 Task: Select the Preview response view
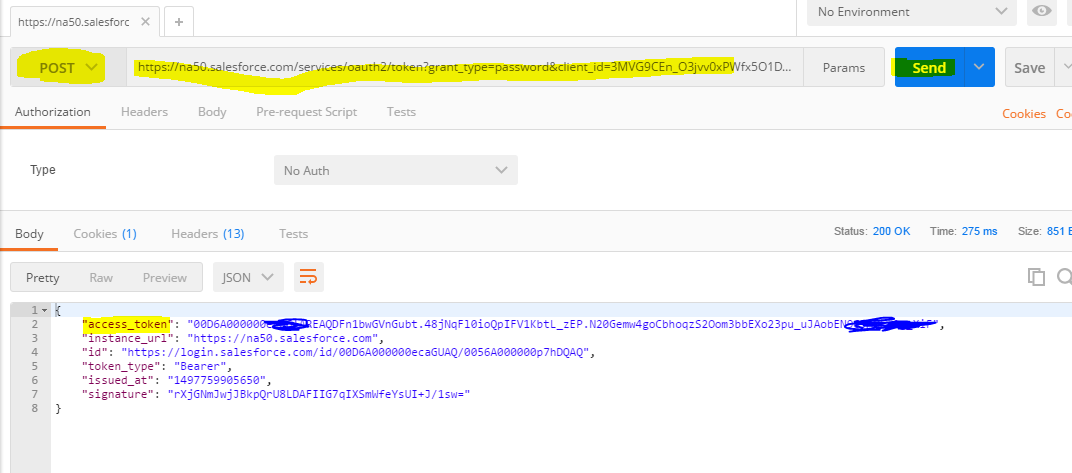click(x=165, y=278)
